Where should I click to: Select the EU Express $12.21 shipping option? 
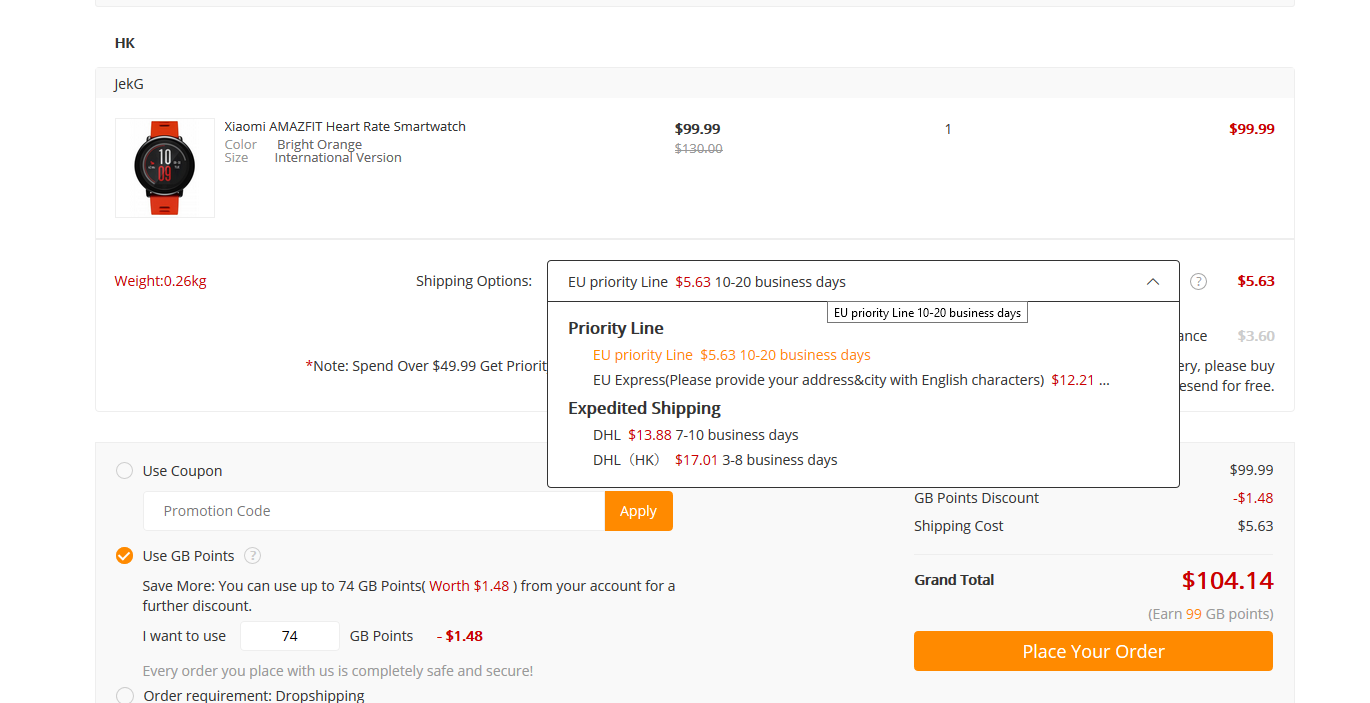850,380
